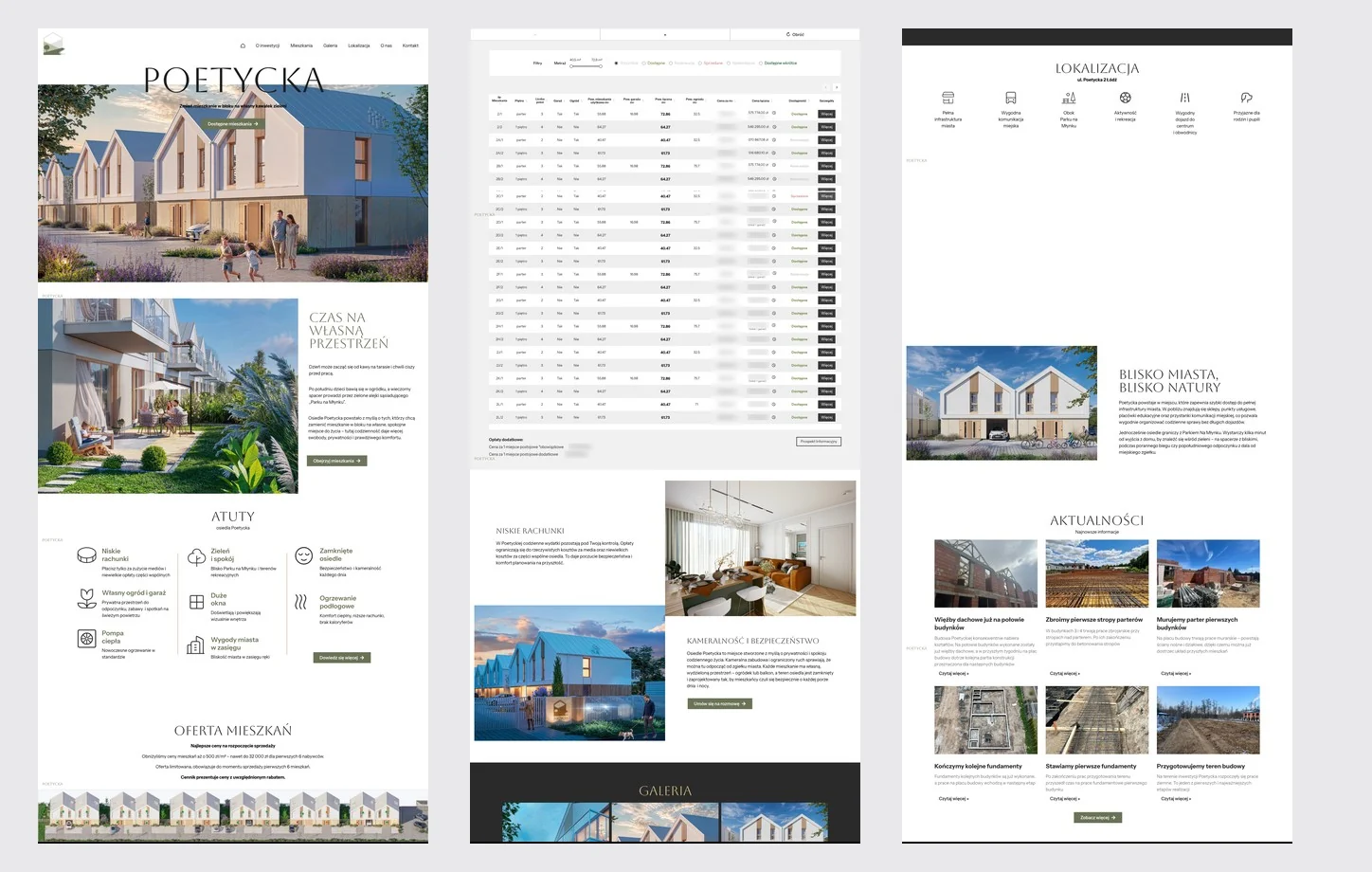Screen dimensions: 1372x872
Task: Open the Galeria menu item
Action: (330, 45)
